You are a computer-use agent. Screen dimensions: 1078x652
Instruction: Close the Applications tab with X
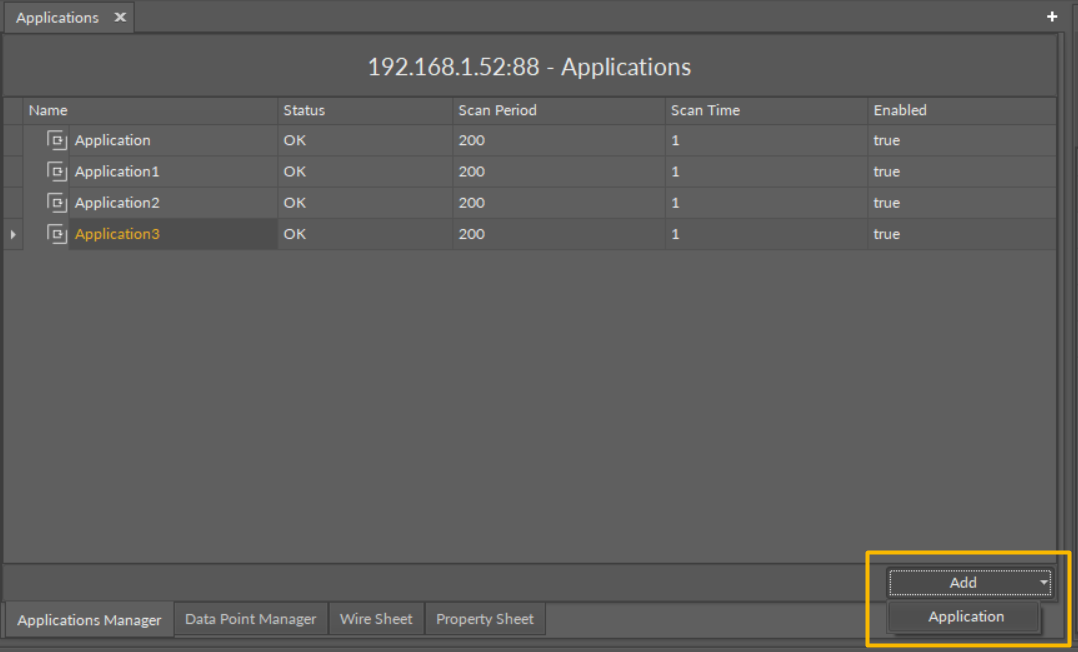(x=120, y=18)
